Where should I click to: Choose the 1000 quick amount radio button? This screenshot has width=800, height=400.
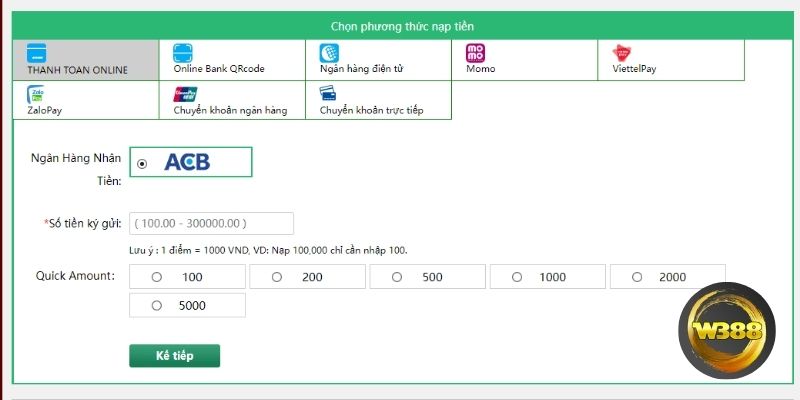pos(517,277)
